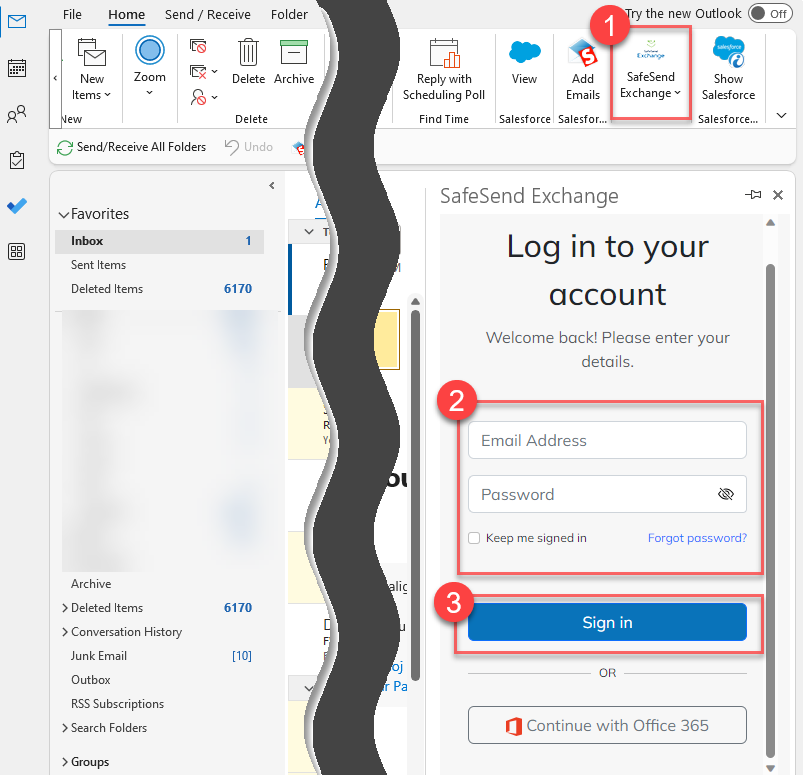Click the Show Salesforce icon
803x775 pixels.
(728, 70)
